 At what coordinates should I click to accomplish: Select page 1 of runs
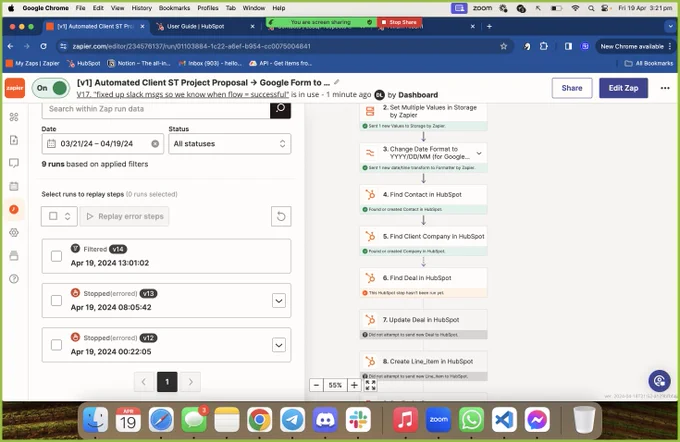(x=167, y=382)
